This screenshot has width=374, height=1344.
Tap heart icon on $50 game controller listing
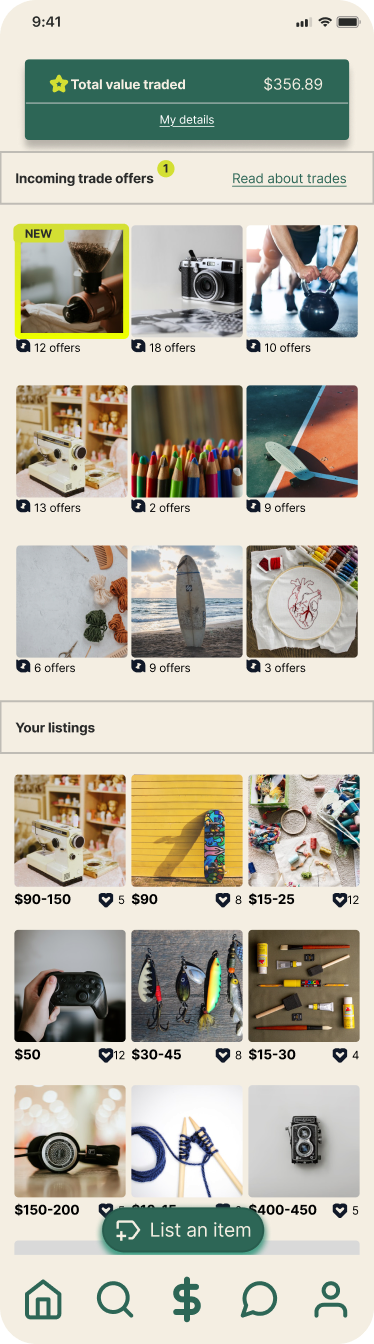pyautogui.click(x=105, y=1055)
